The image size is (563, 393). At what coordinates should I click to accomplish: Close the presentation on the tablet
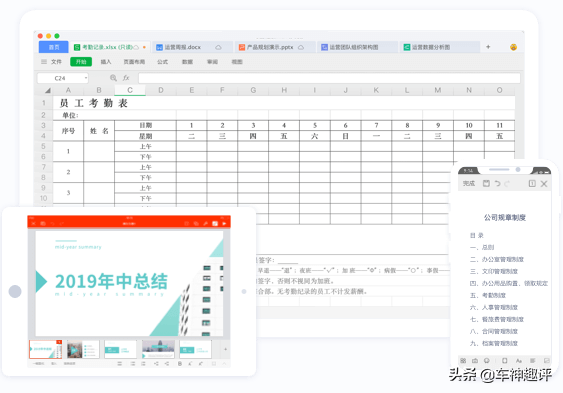point(33,224)
